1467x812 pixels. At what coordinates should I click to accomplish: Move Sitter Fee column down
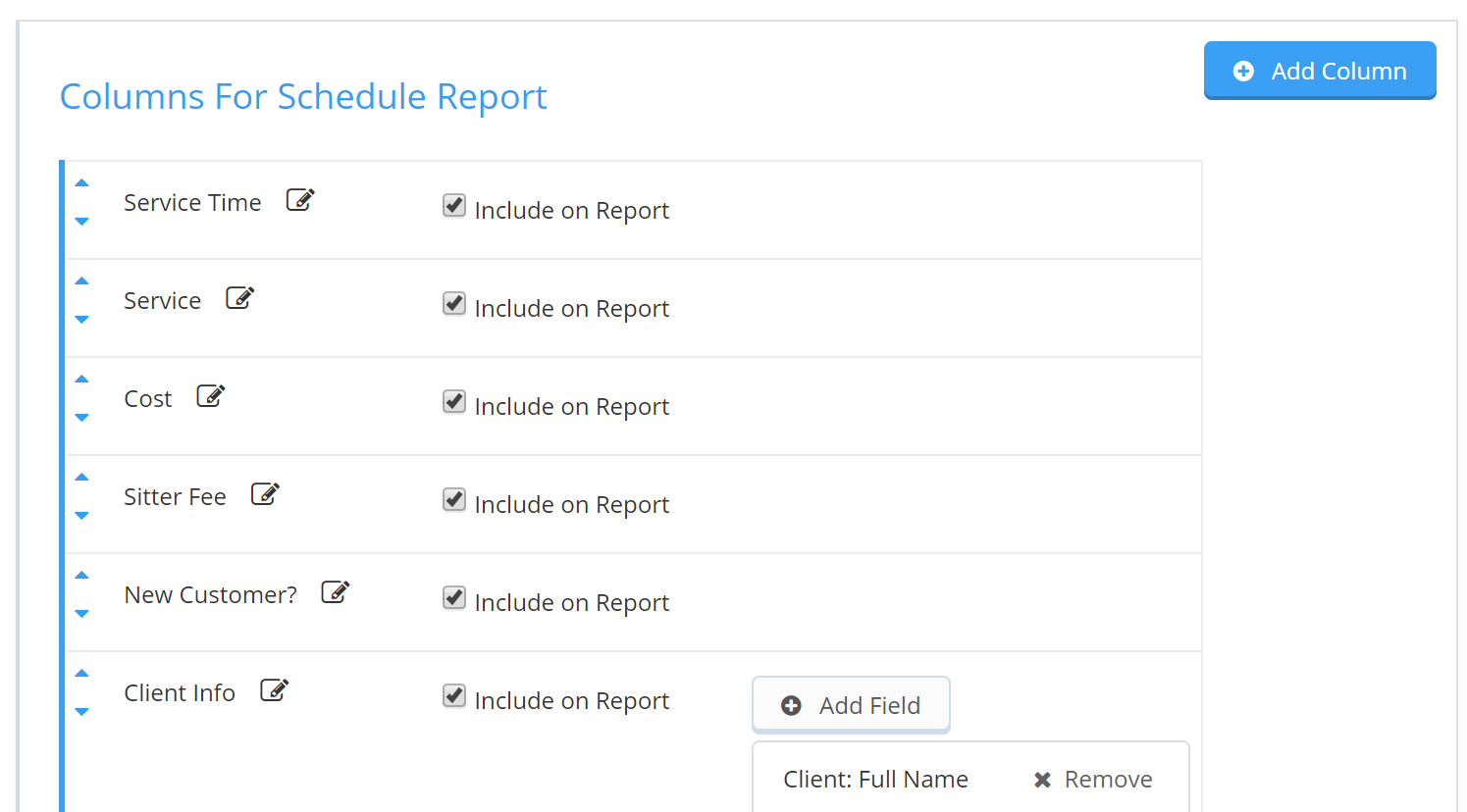tap(82, 516)
